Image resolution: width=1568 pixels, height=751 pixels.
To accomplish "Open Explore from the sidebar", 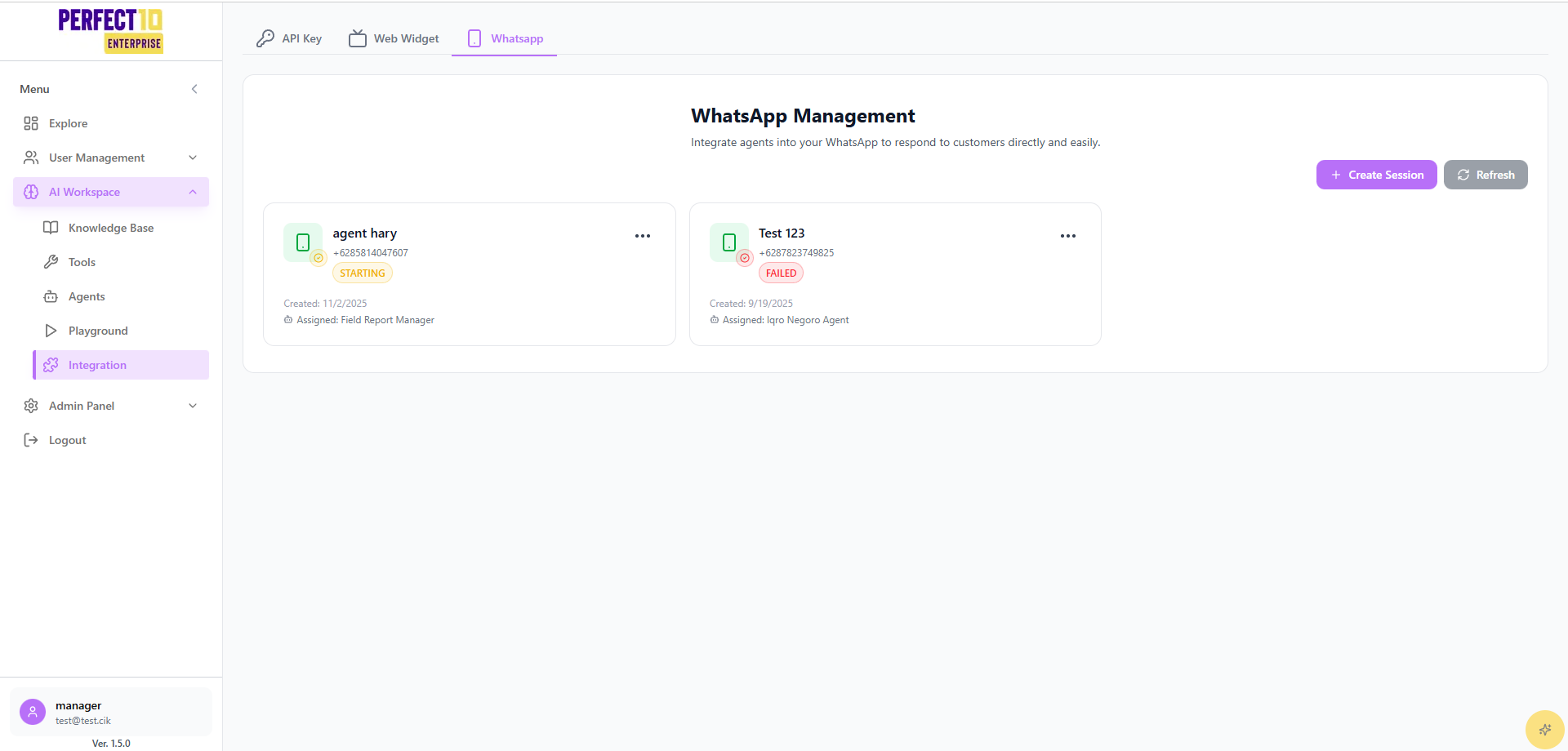I will click(111, 123).
